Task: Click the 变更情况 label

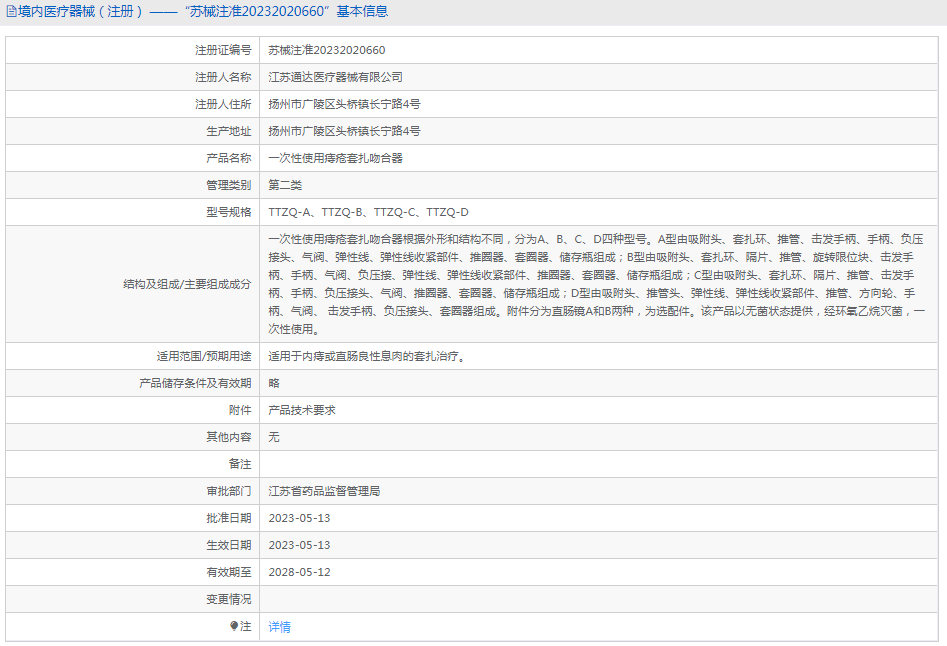Action: click(229, 599)
